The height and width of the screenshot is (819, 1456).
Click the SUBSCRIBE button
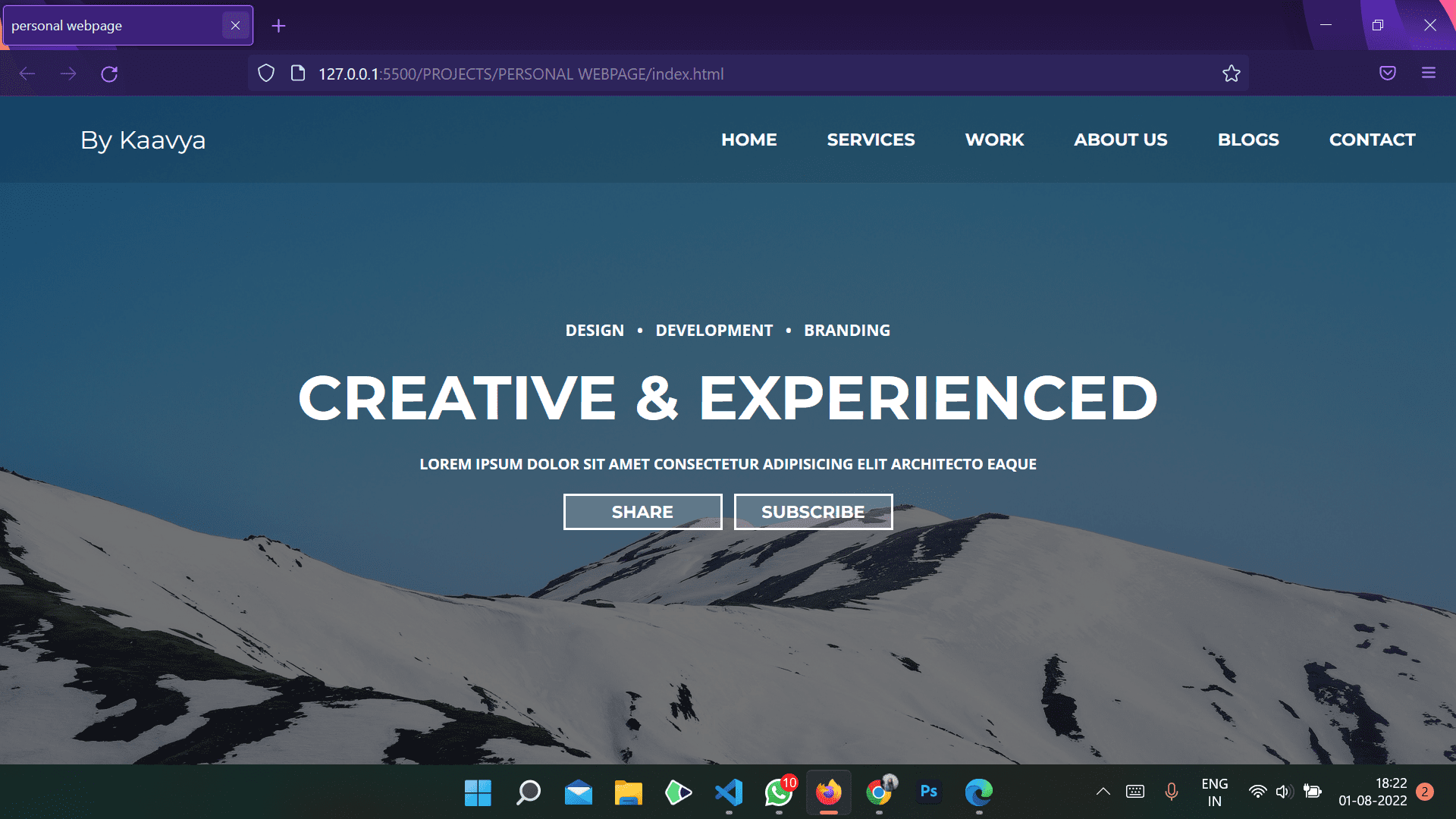coord(813,511)
